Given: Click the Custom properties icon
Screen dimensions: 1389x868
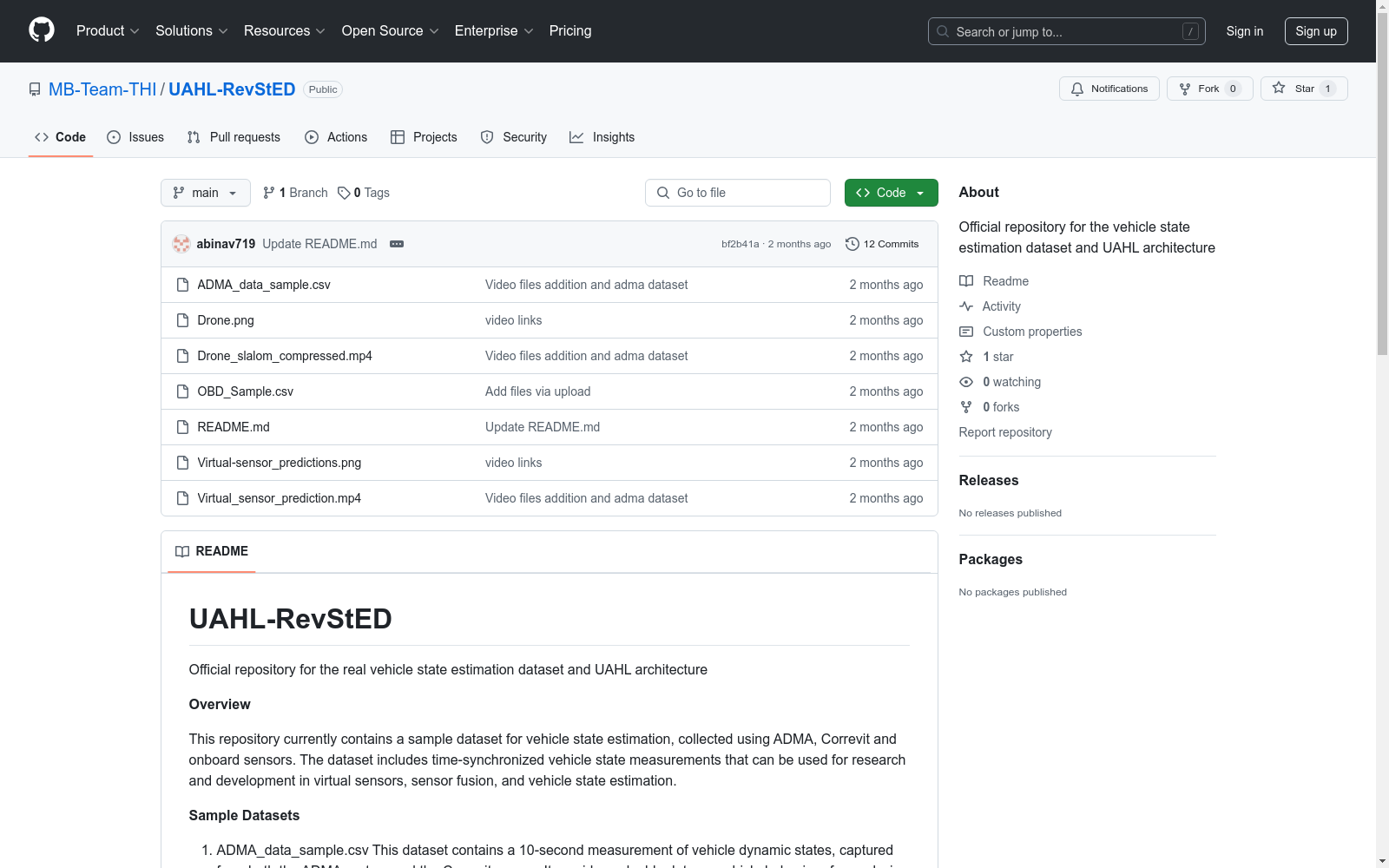Looking at the screenshot, I should [x=966, y=332].
